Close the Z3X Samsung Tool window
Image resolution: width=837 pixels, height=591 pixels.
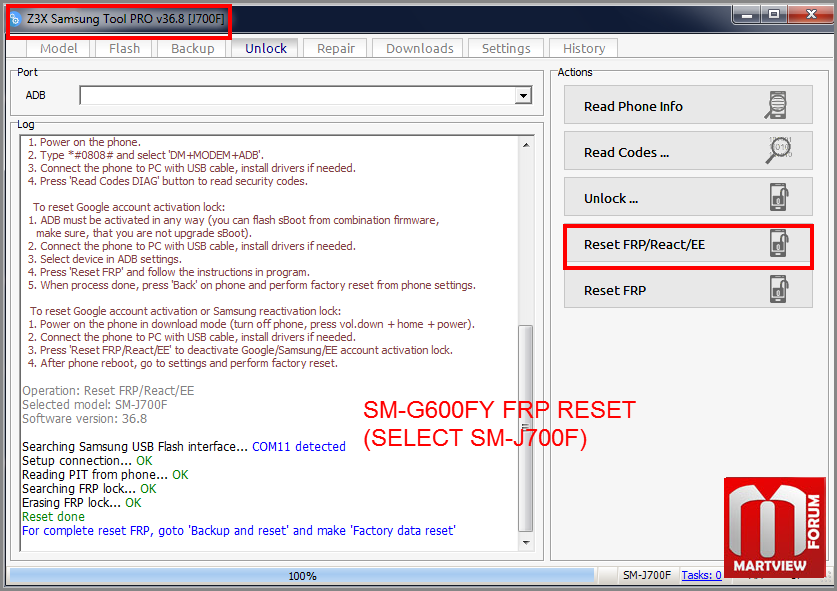[x=810, y=15]
